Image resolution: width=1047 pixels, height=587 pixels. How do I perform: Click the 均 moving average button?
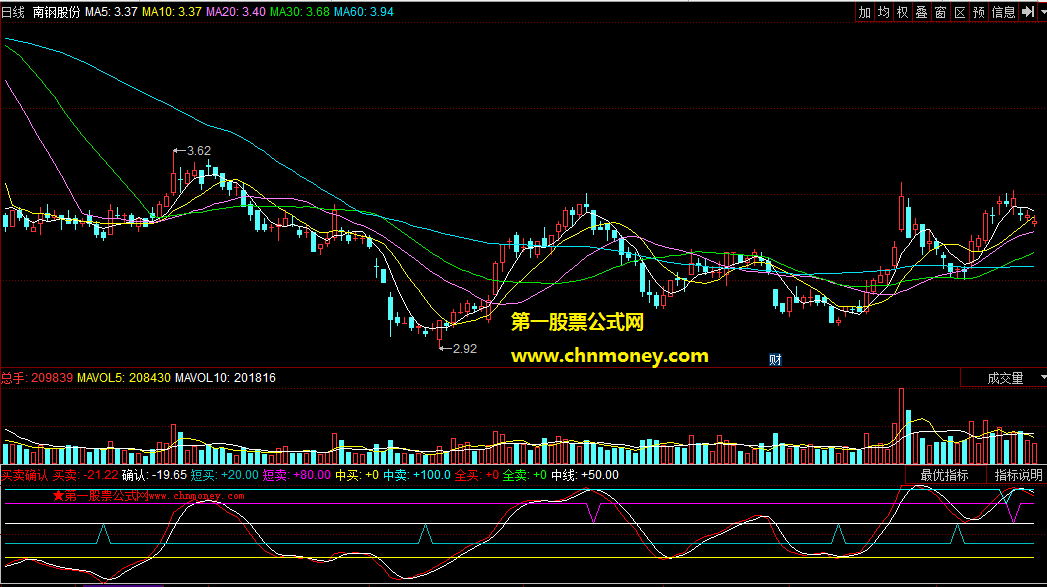pos(883,12)
